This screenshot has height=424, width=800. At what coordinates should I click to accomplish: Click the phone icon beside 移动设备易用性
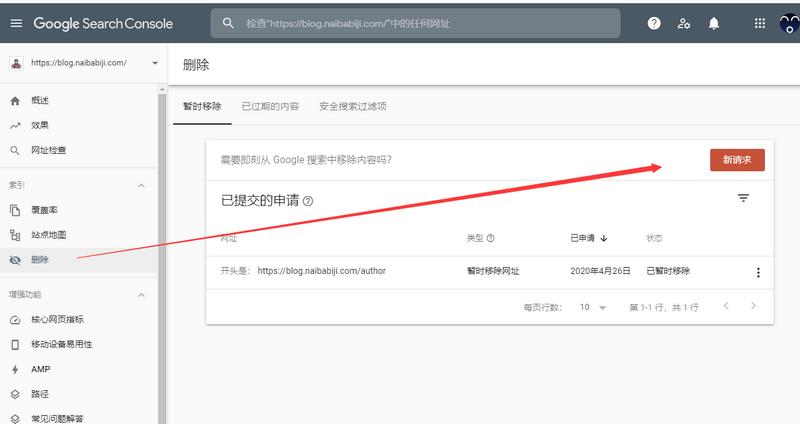15,345
